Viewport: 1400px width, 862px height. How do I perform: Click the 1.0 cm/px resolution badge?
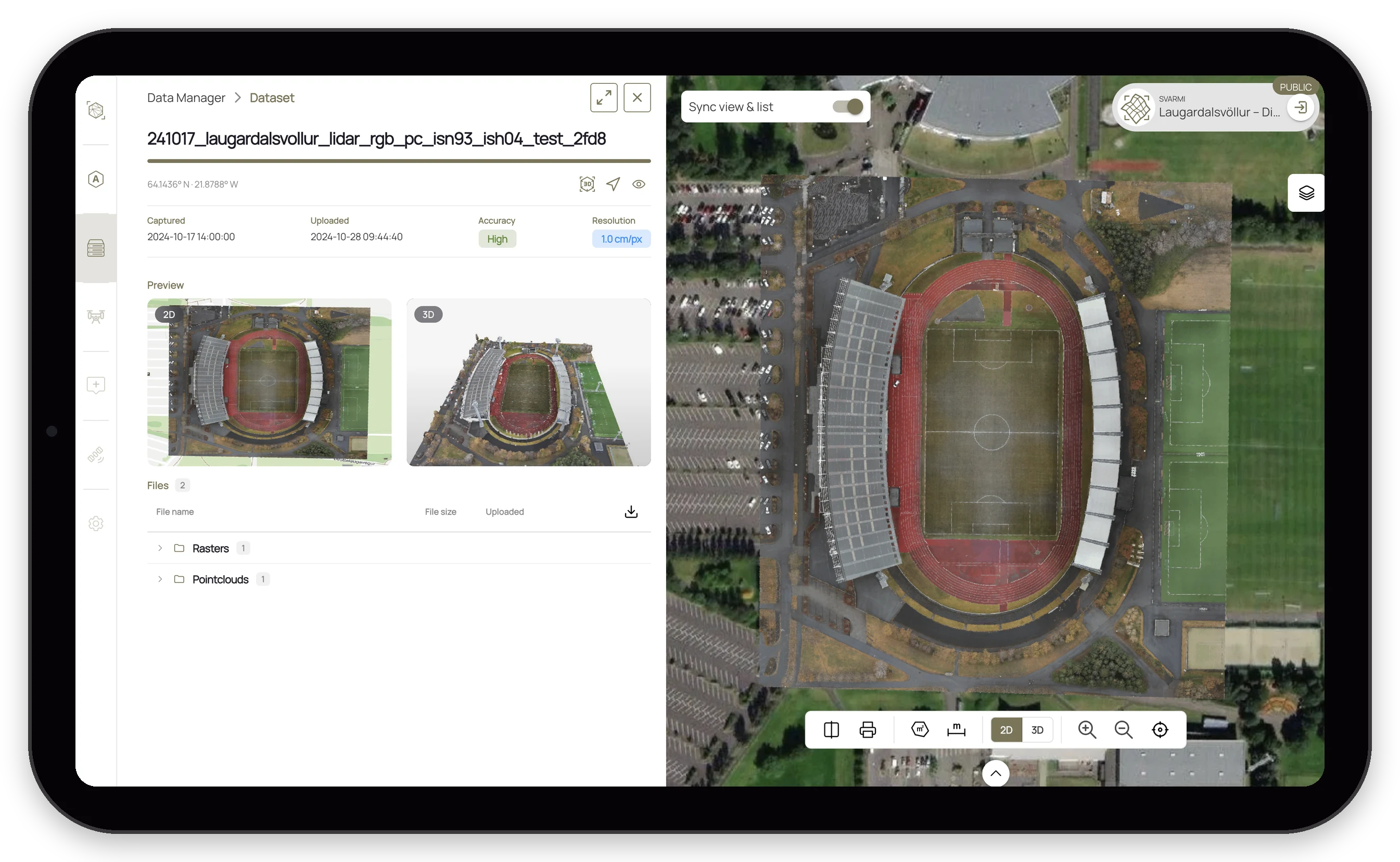pos(621,239)
